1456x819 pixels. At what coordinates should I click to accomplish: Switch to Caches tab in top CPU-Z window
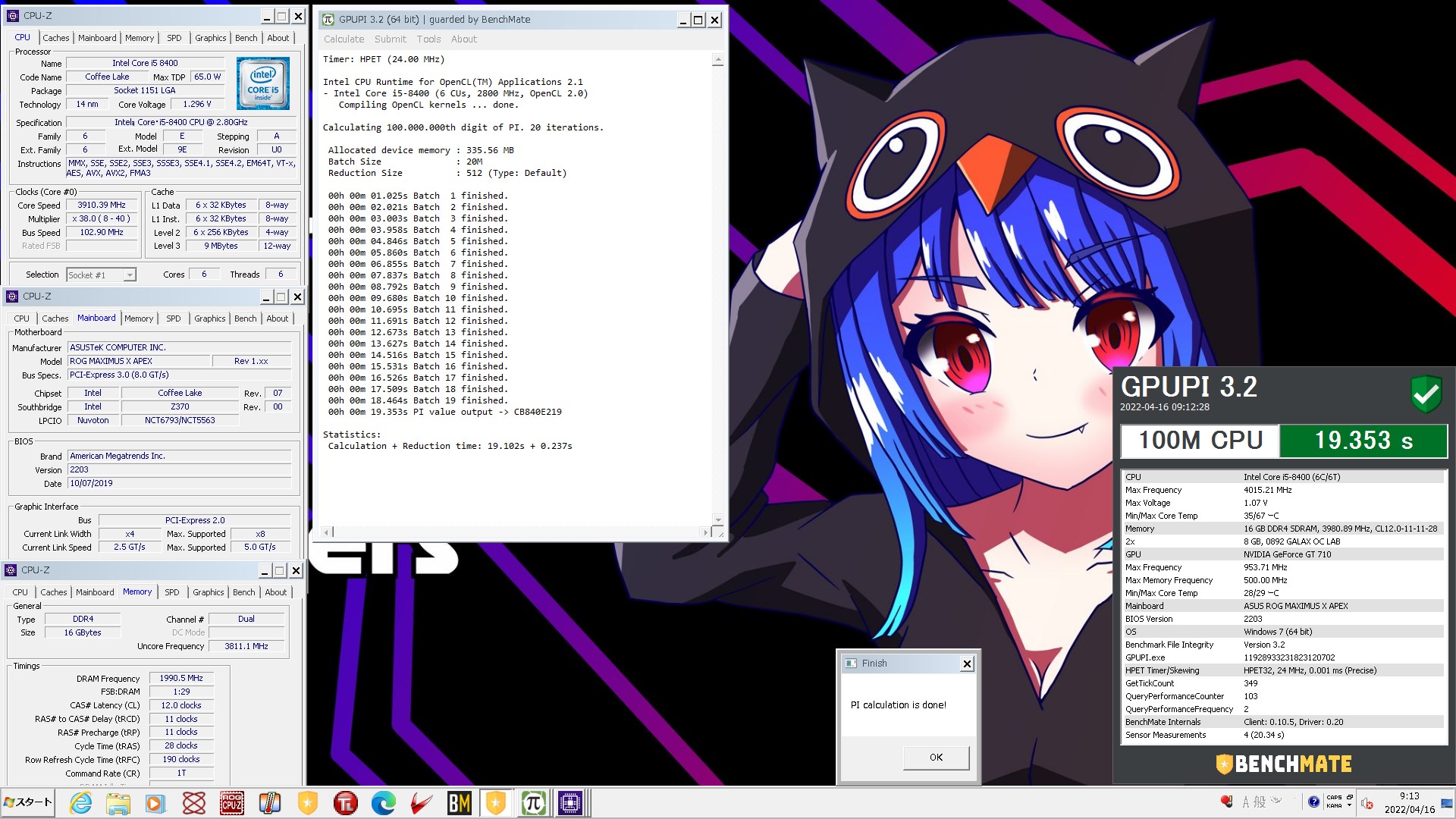55,38
